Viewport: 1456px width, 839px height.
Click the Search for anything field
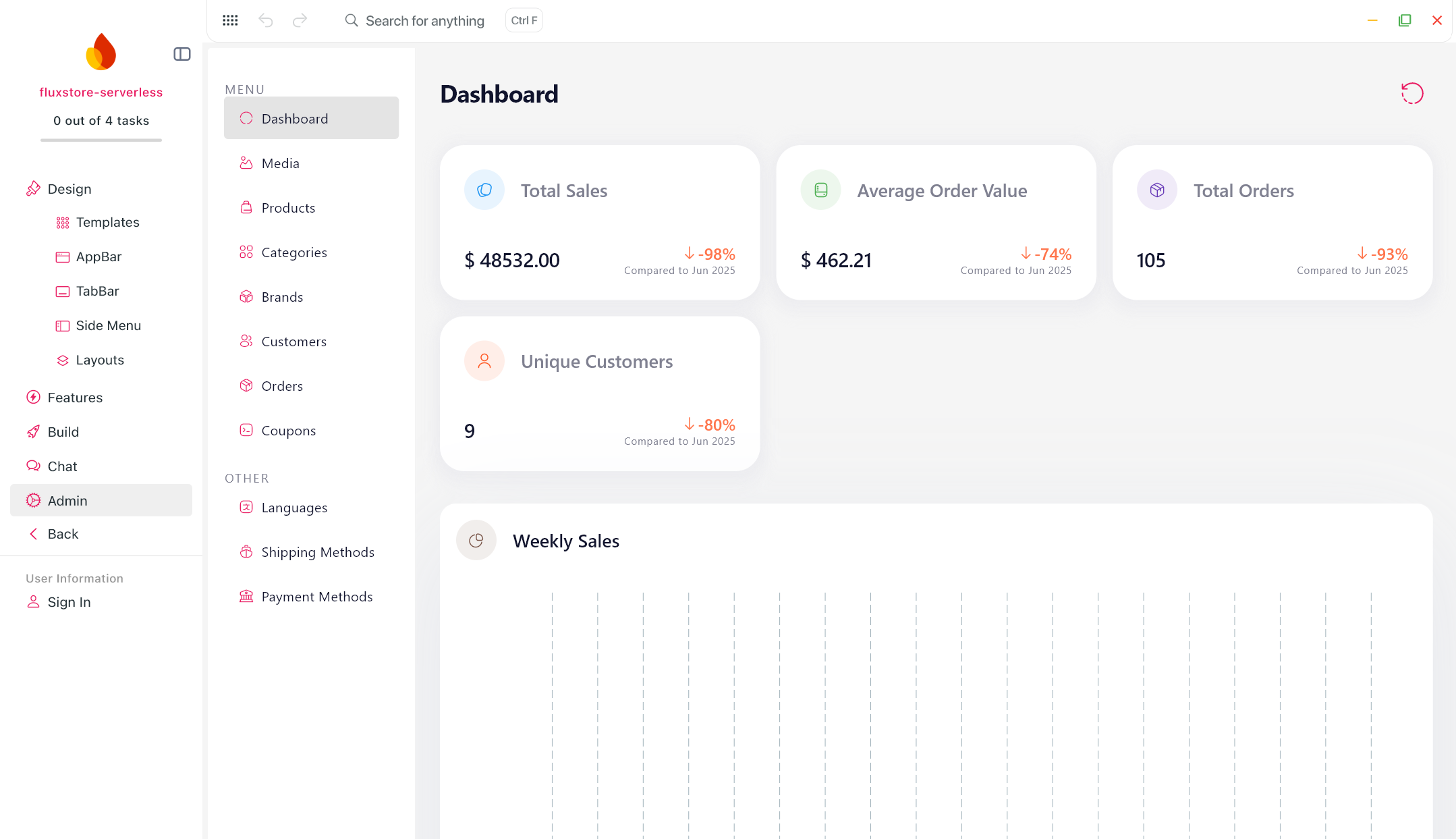[424, 21]
